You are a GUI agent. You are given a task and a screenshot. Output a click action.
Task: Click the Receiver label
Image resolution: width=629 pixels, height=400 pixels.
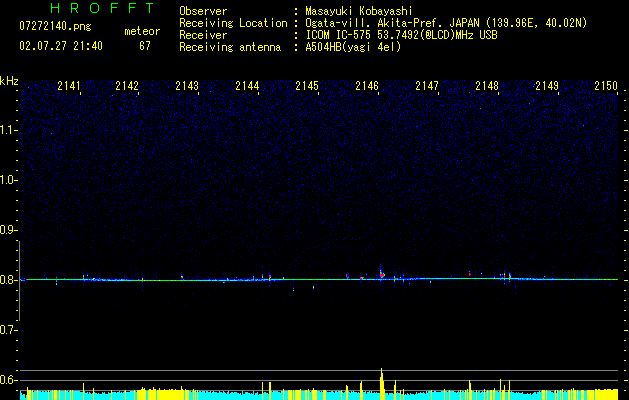[x=203, y=35]
